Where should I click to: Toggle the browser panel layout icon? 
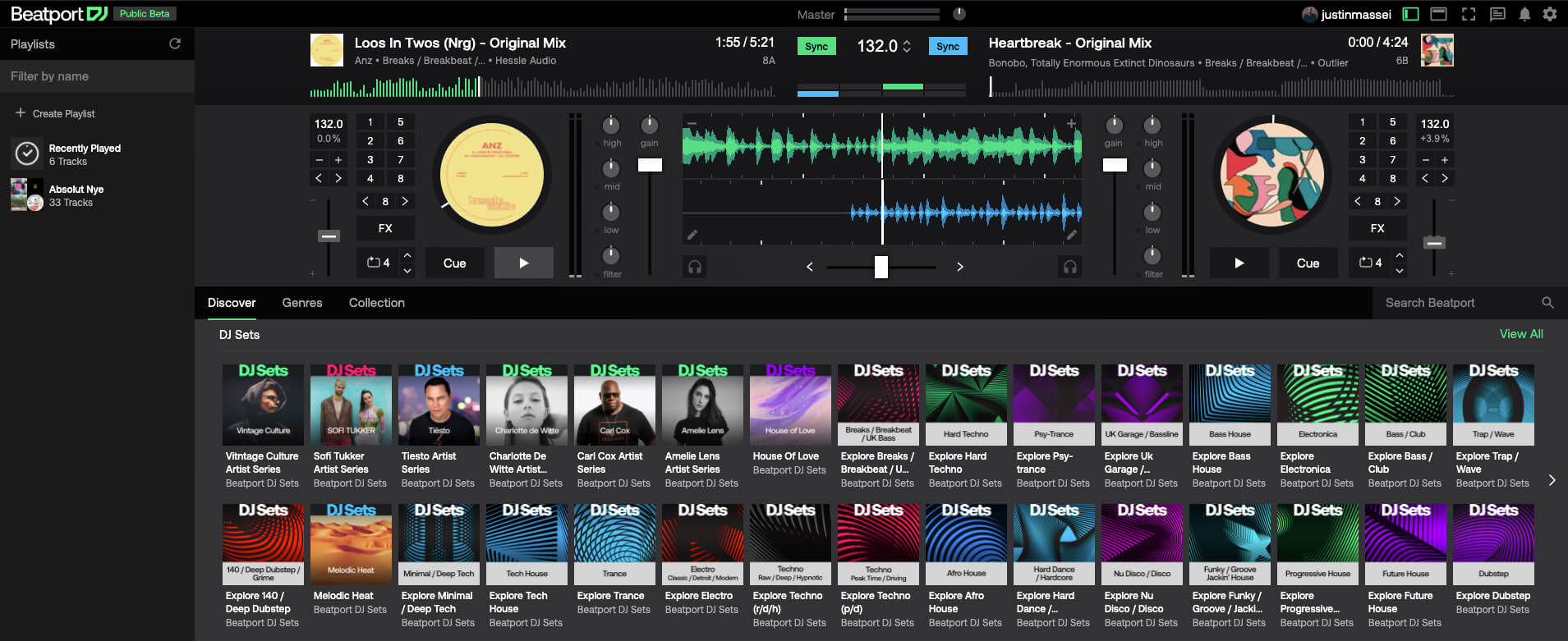pyautogui.click(x=1438, y=14)
